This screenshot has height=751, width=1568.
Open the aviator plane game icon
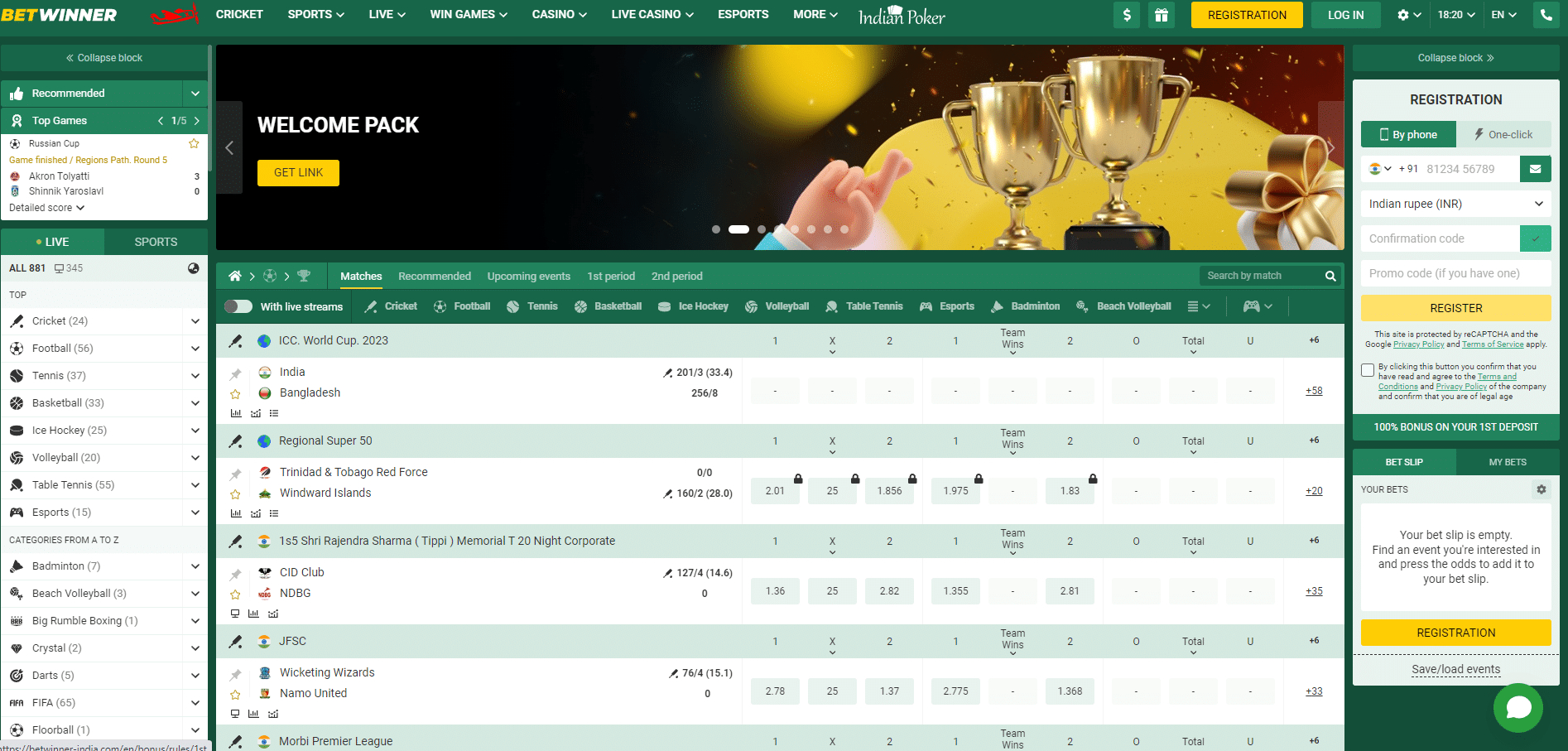[175, 15]
